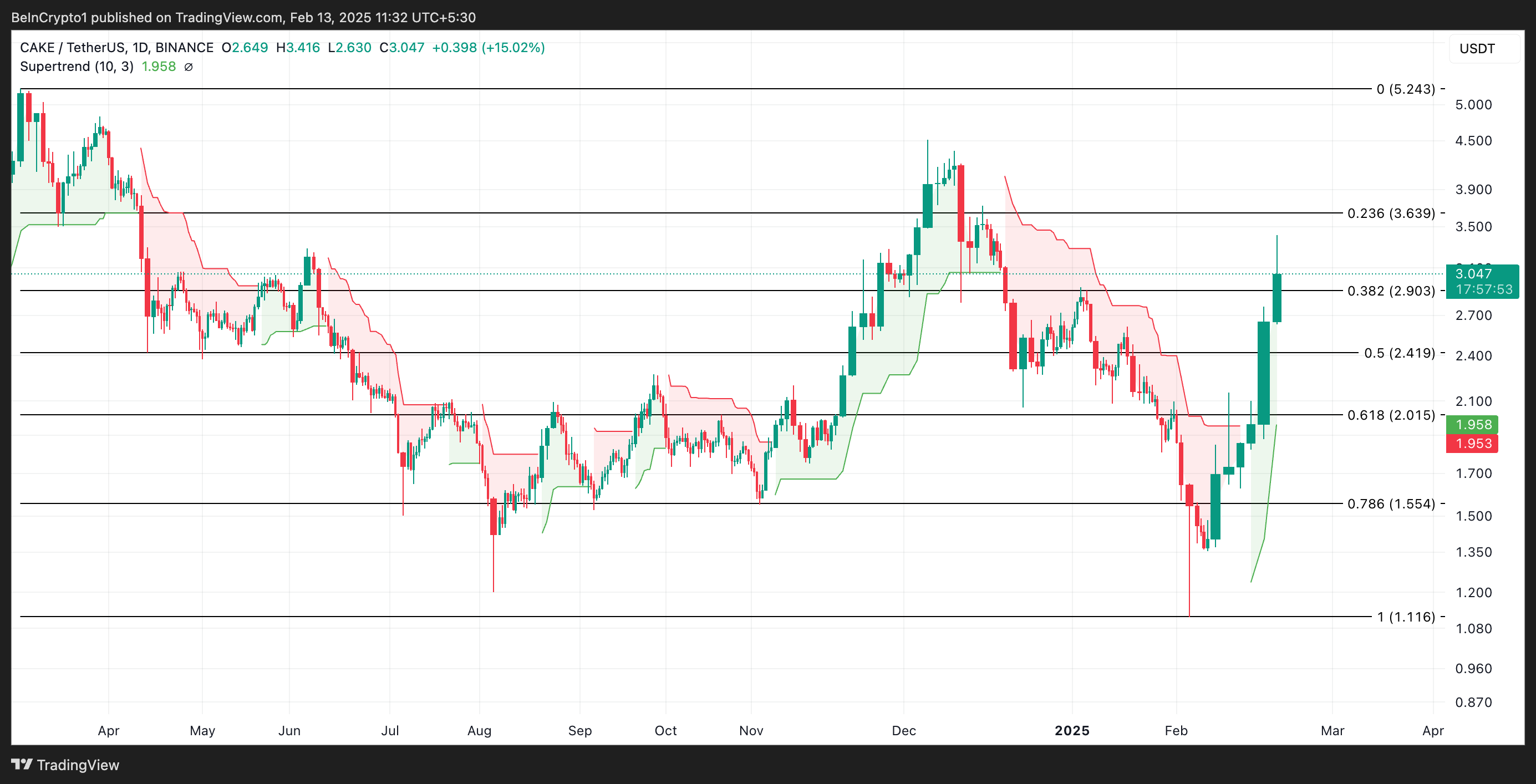Click the 2025 year label on time axis
1536x784 pixels.
click(1071, 730)
